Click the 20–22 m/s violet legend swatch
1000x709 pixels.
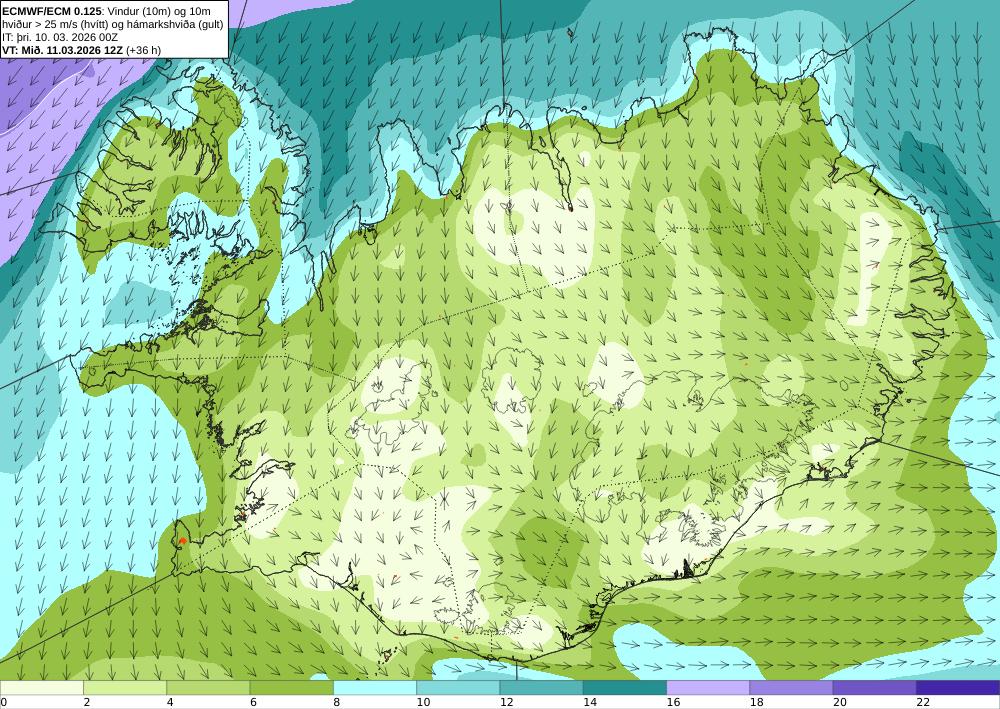point(875,687)
